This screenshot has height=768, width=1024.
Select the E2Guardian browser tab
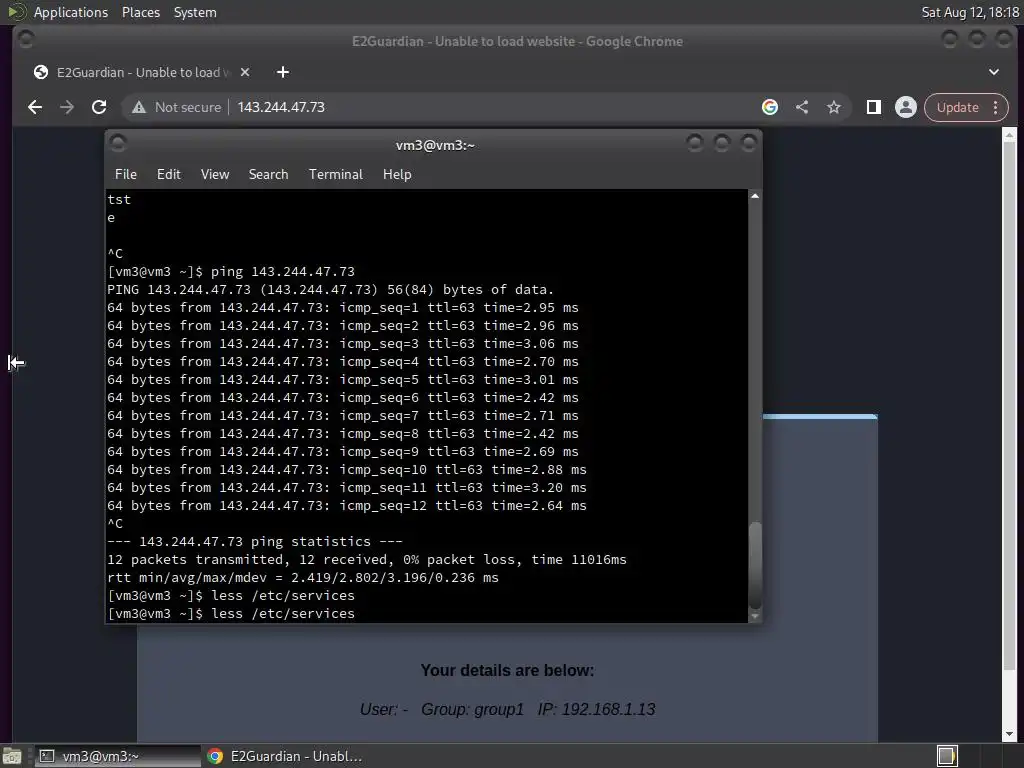point(142,72)
